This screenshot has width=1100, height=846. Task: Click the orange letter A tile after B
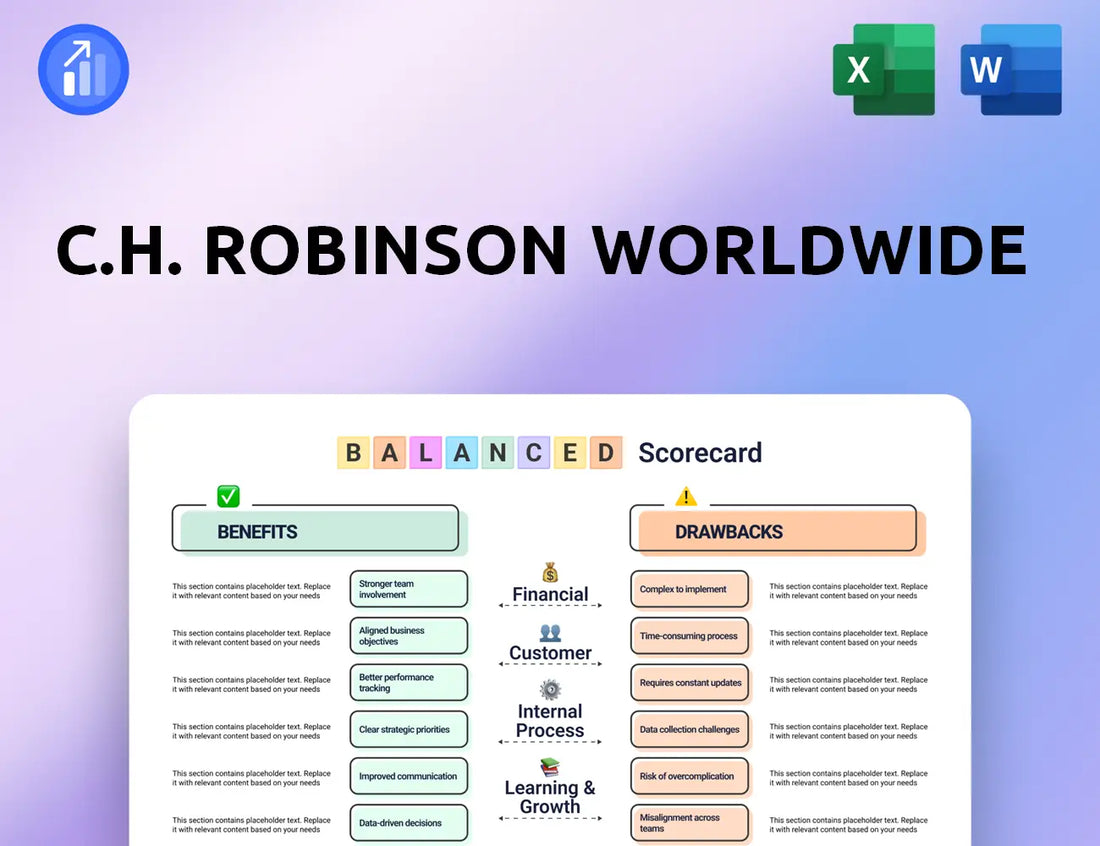pos(389,453)
